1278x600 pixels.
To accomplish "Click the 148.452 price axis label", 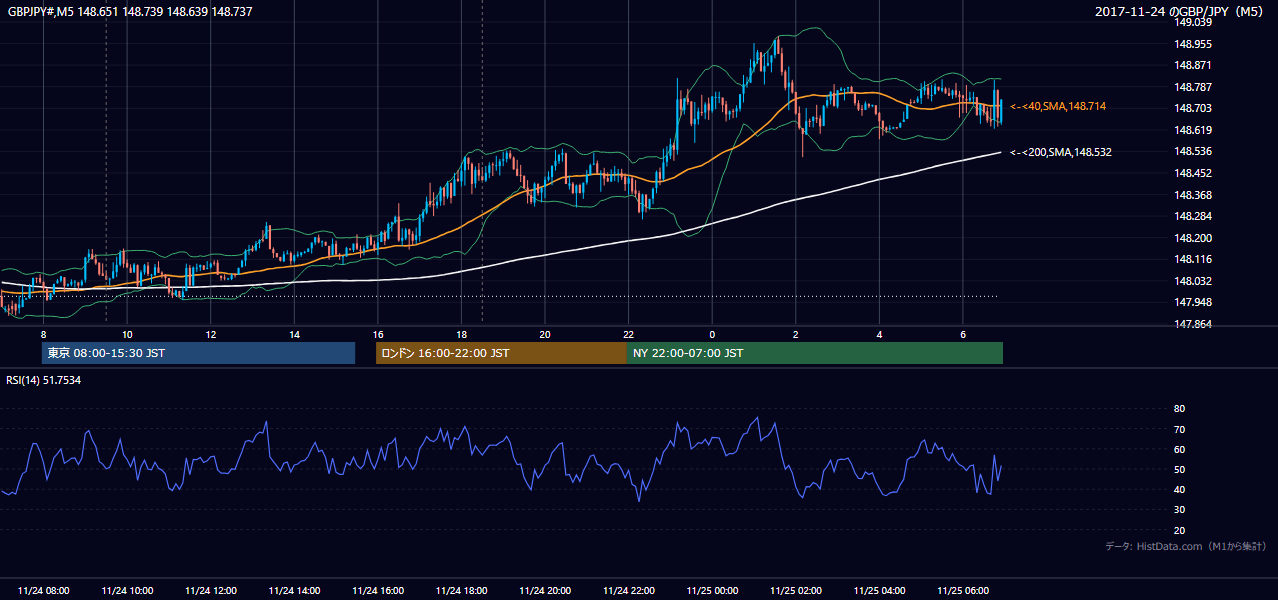I will click(1193, 173).
